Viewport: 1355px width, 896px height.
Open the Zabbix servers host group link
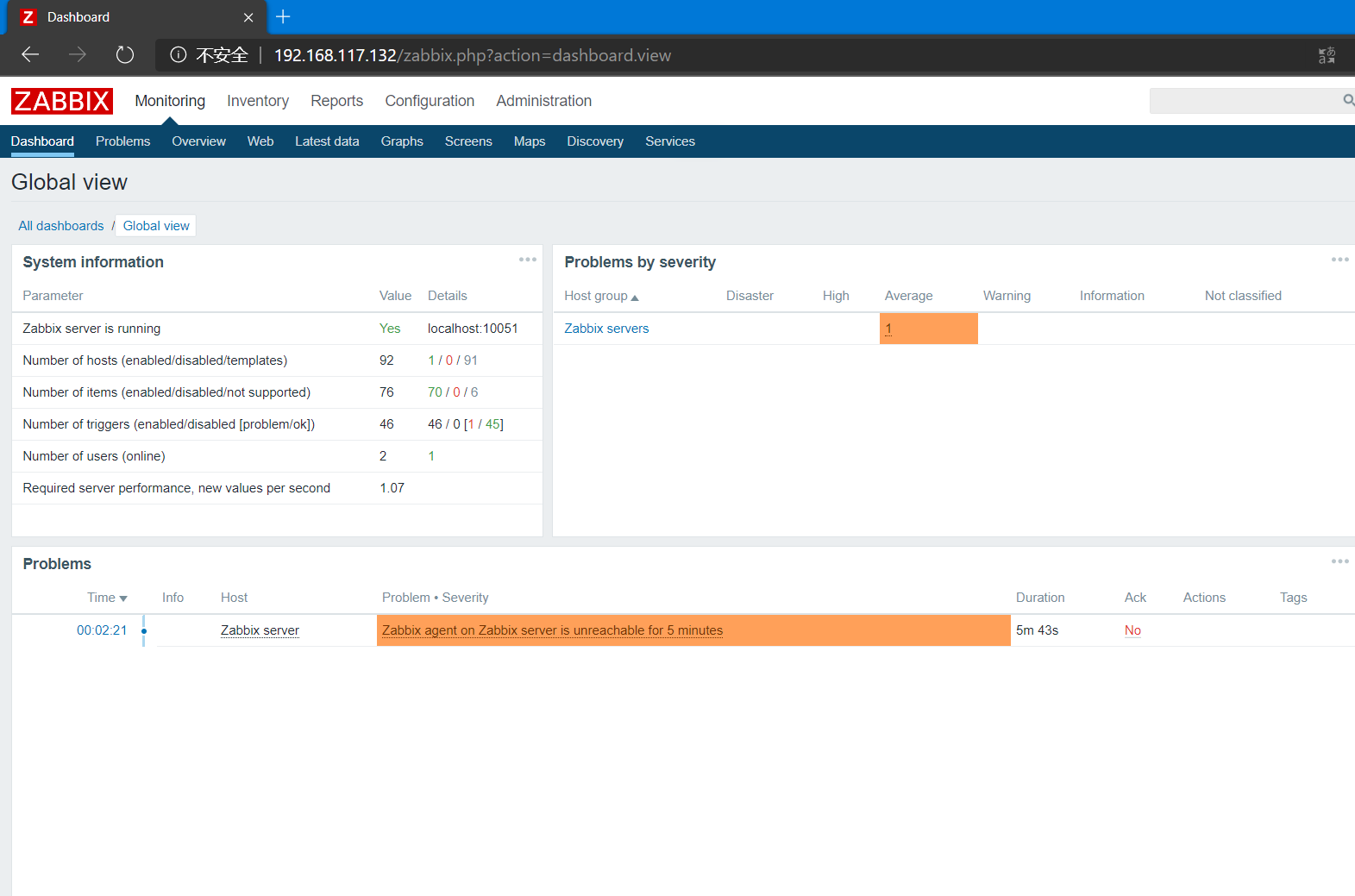click(x=606, y=329)
